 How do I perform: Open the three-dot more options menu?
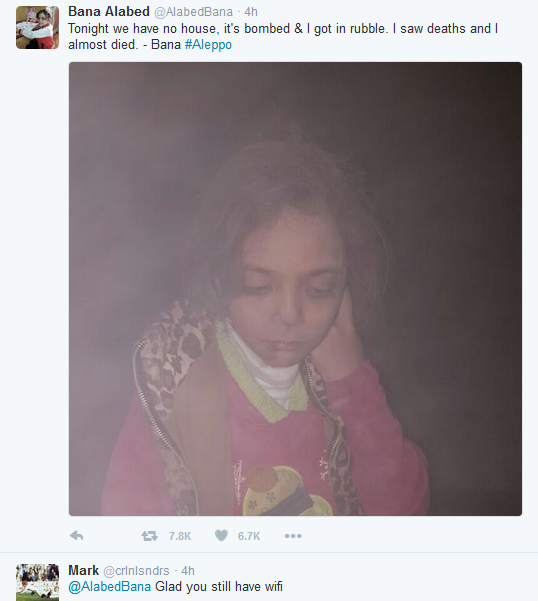tap(293, 536)
